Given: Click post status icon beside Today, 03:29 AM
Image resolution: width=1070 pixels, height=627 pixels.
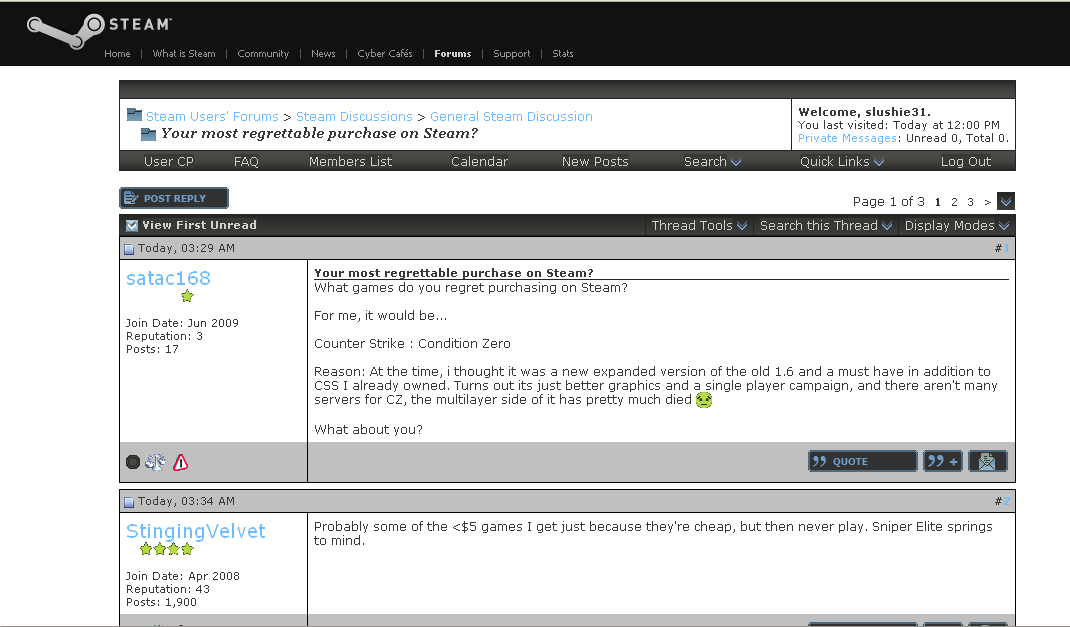Looking at the screenshot, I should tap(129, 249).
